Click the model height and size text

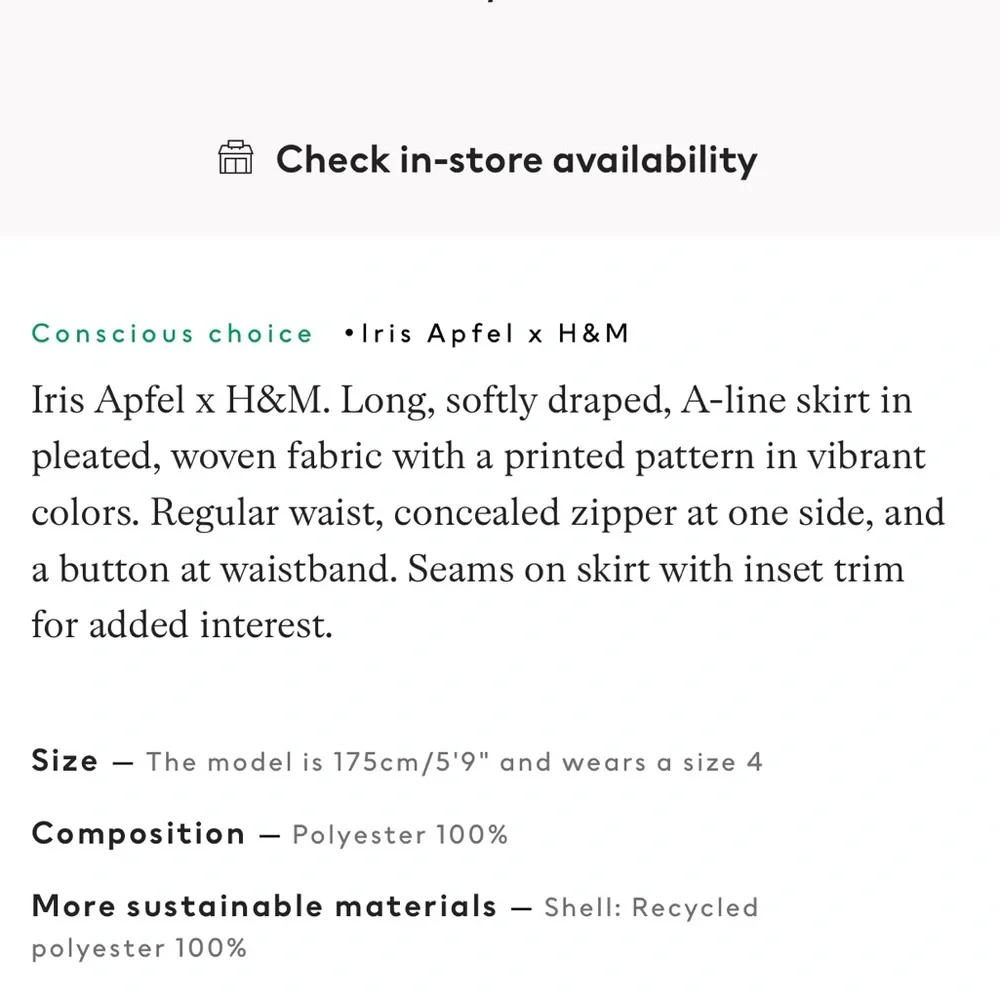454,762
